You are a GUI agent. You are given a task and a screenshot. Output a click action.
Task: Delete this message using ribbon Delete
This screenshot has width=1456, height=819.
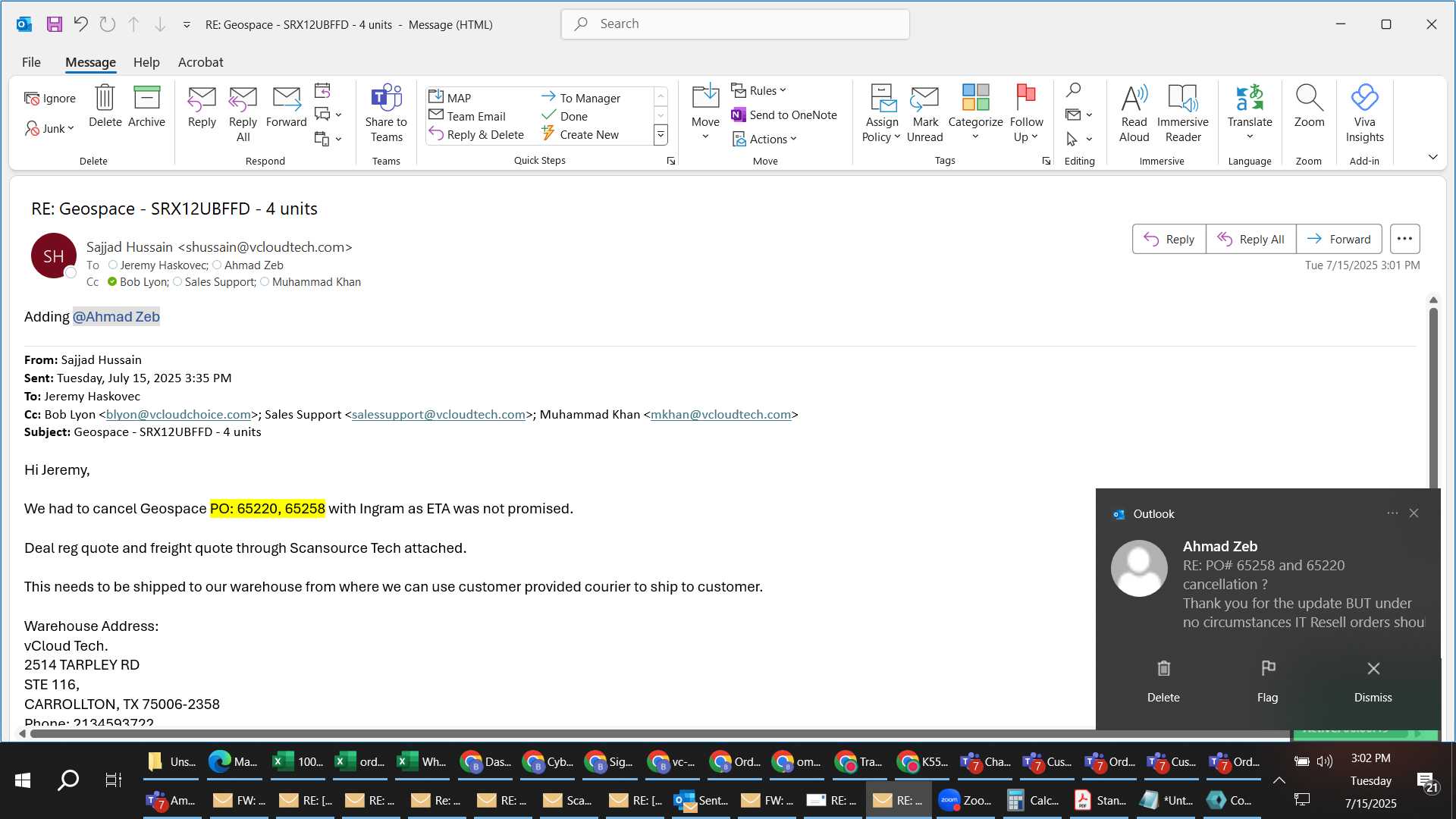(105, 106)
